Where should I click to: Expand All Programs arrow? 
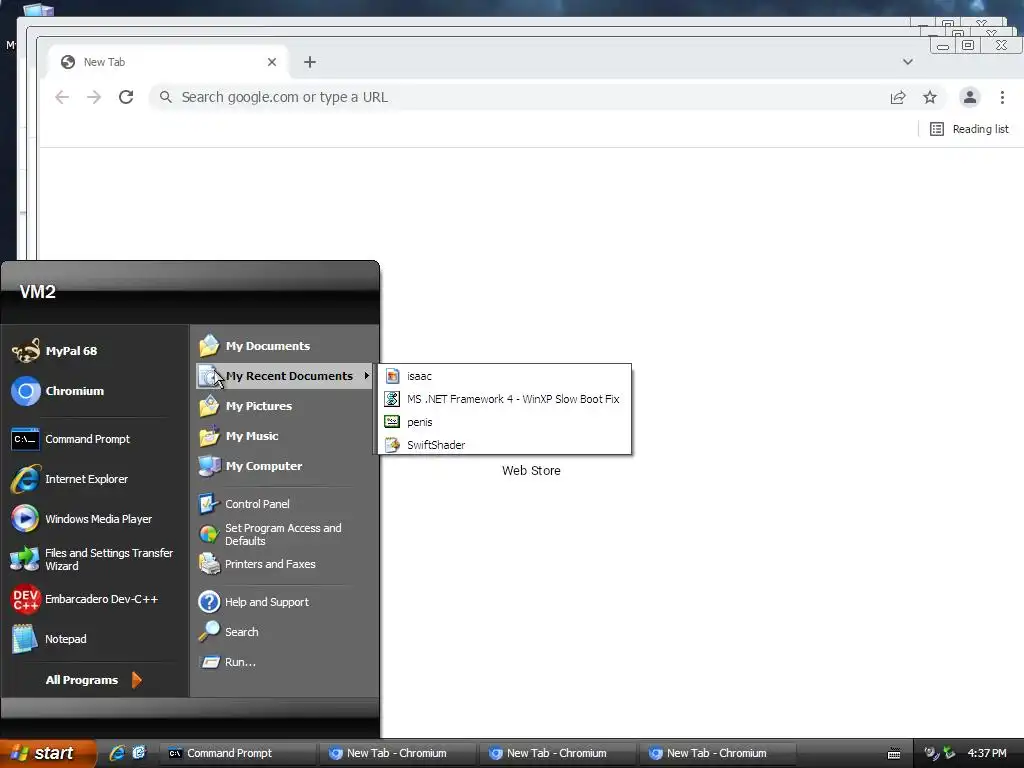(136, 680)
